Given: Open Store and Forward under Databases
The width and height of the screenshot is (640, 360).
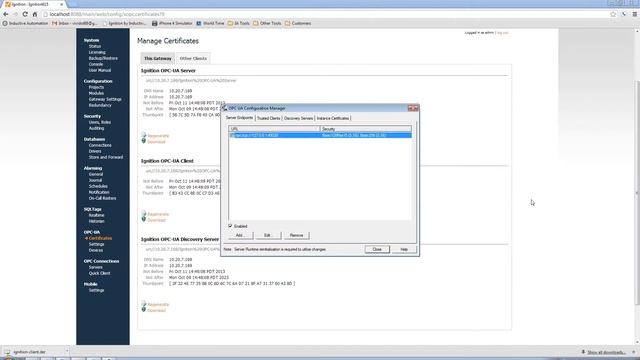Looking at the screenshot, I should pyautogui.click(x=106, y=157).
